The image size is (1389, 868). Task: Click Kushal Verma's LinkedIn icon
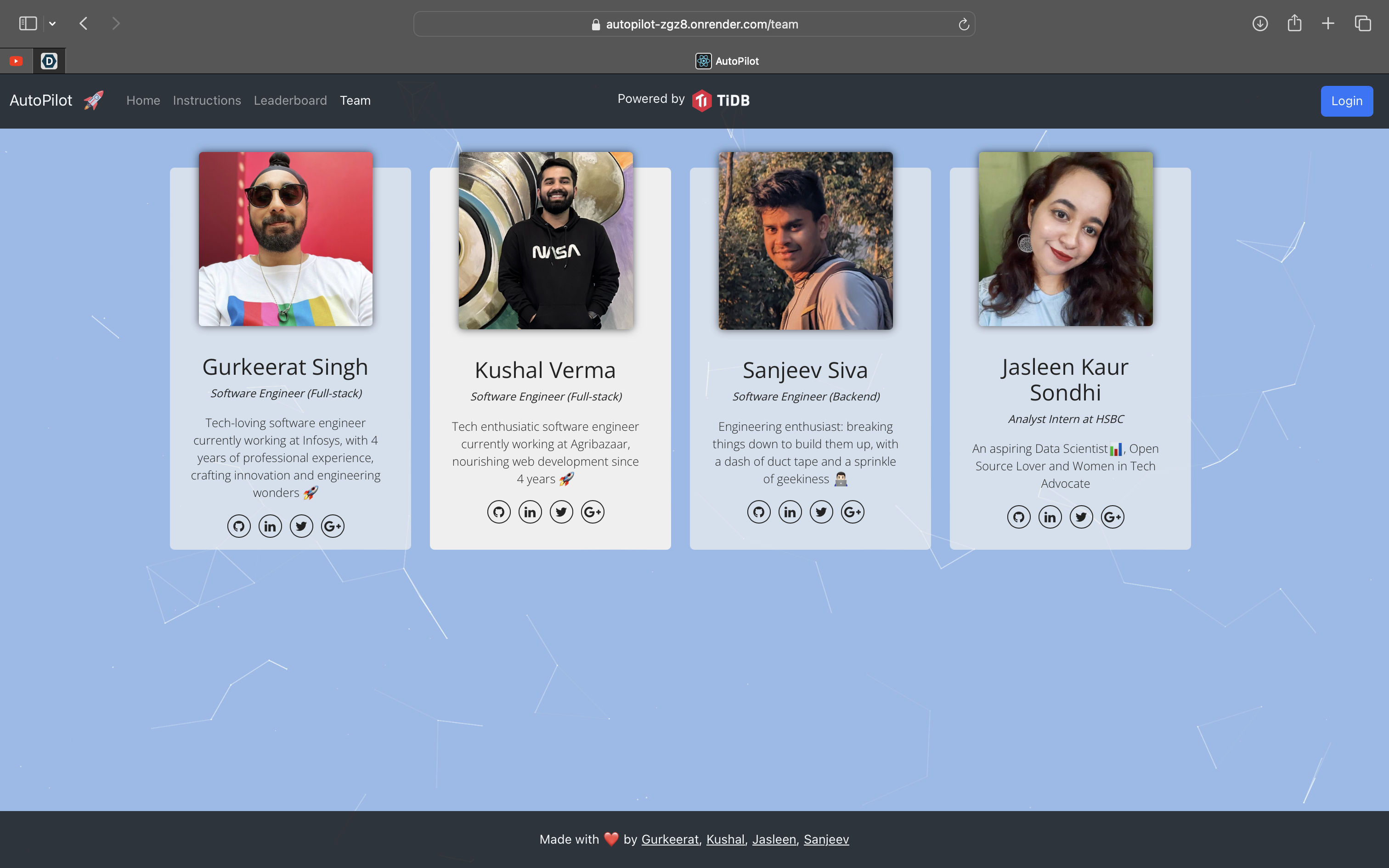tap(530, 512)
